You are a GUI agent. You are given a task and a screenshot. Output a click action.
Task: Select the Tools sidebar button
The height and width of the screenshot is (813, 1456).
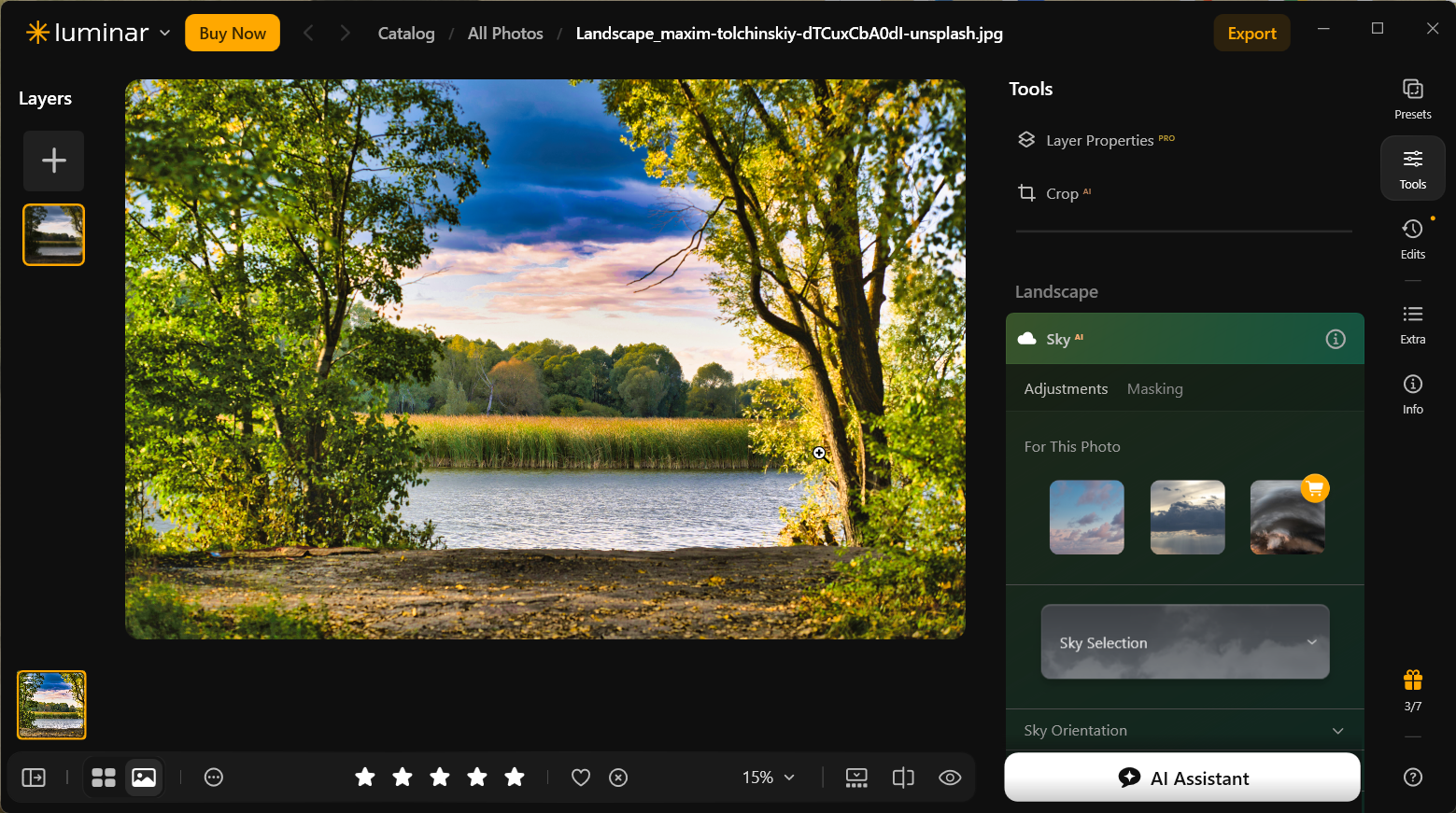[1412, 169]
